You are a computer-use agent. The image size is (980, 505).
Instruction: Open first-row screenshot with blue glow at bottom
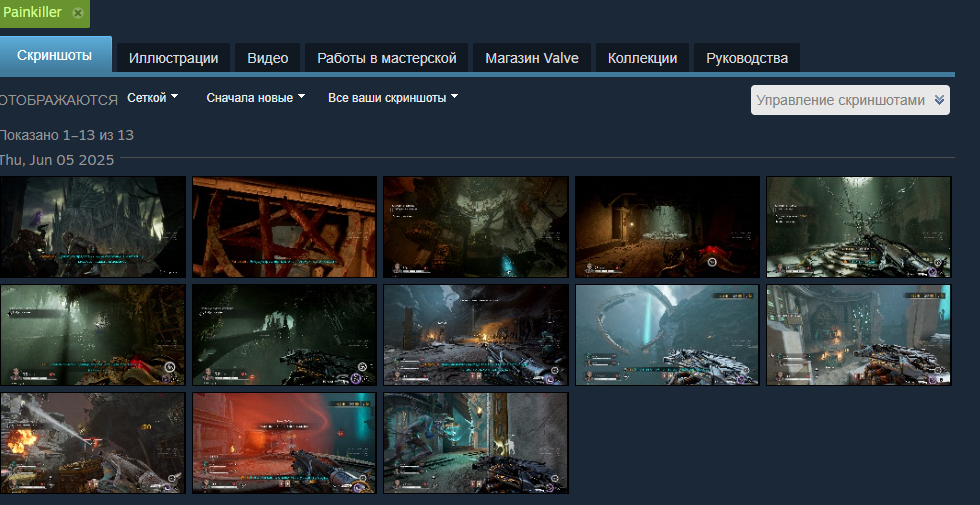pos(476,227)
